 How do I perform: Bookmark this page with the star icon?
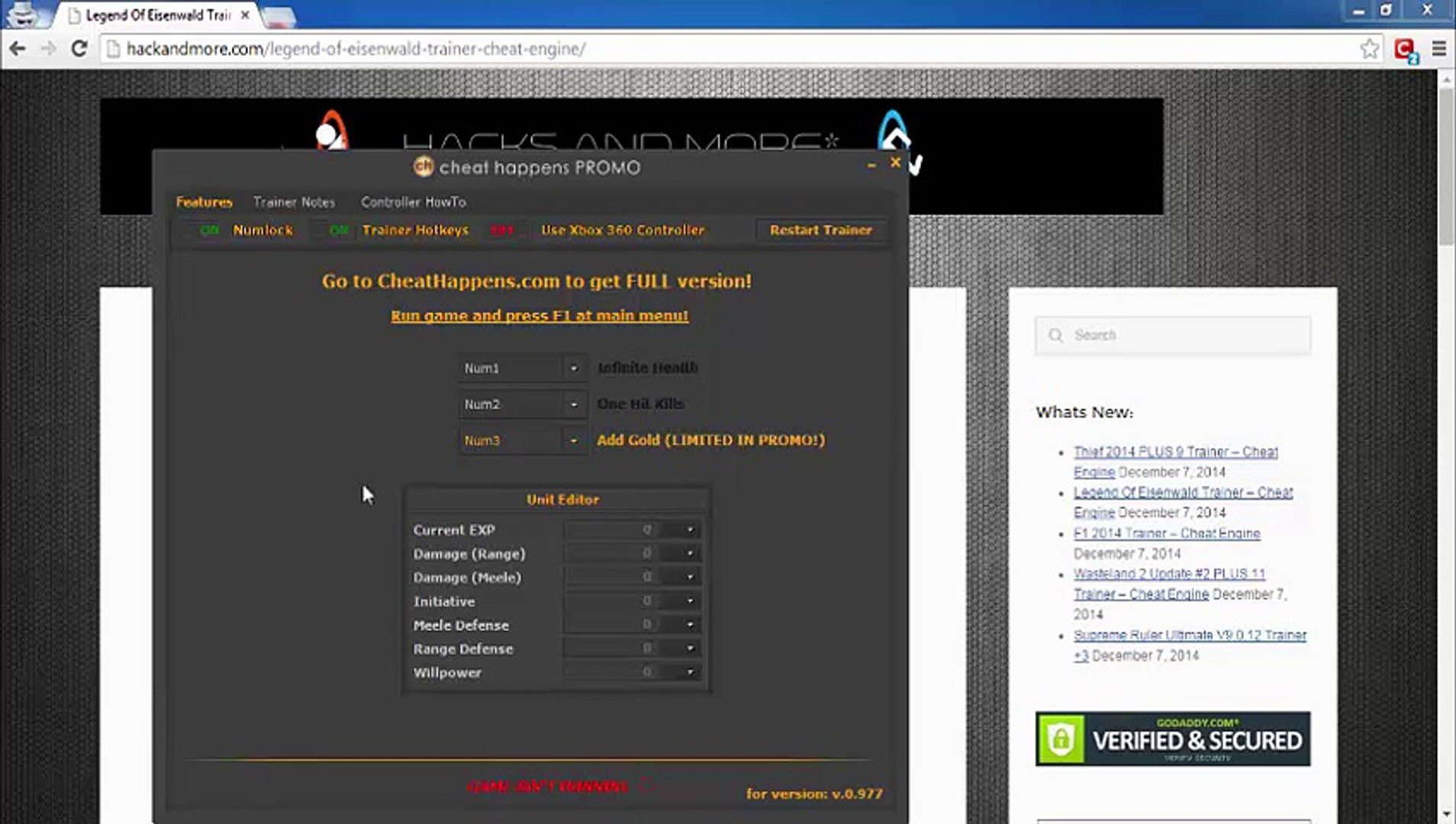click(1370, 49)
